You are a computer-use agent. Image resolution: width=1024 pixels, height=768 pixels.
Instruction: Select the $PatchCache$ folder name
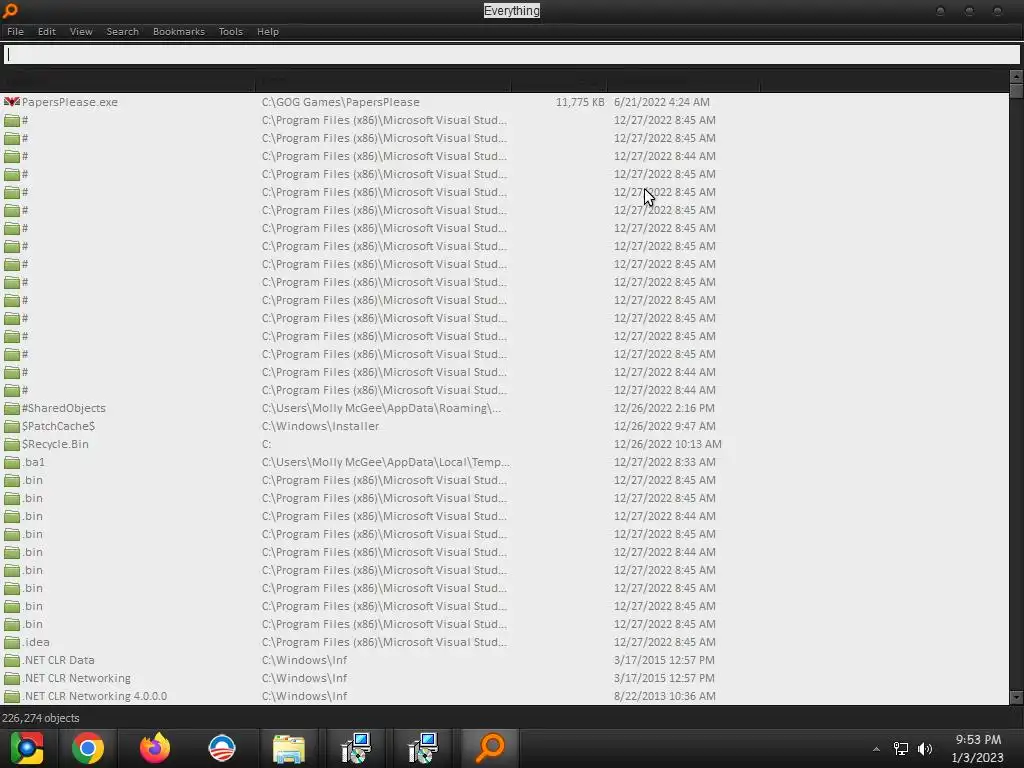pos(58,426)
